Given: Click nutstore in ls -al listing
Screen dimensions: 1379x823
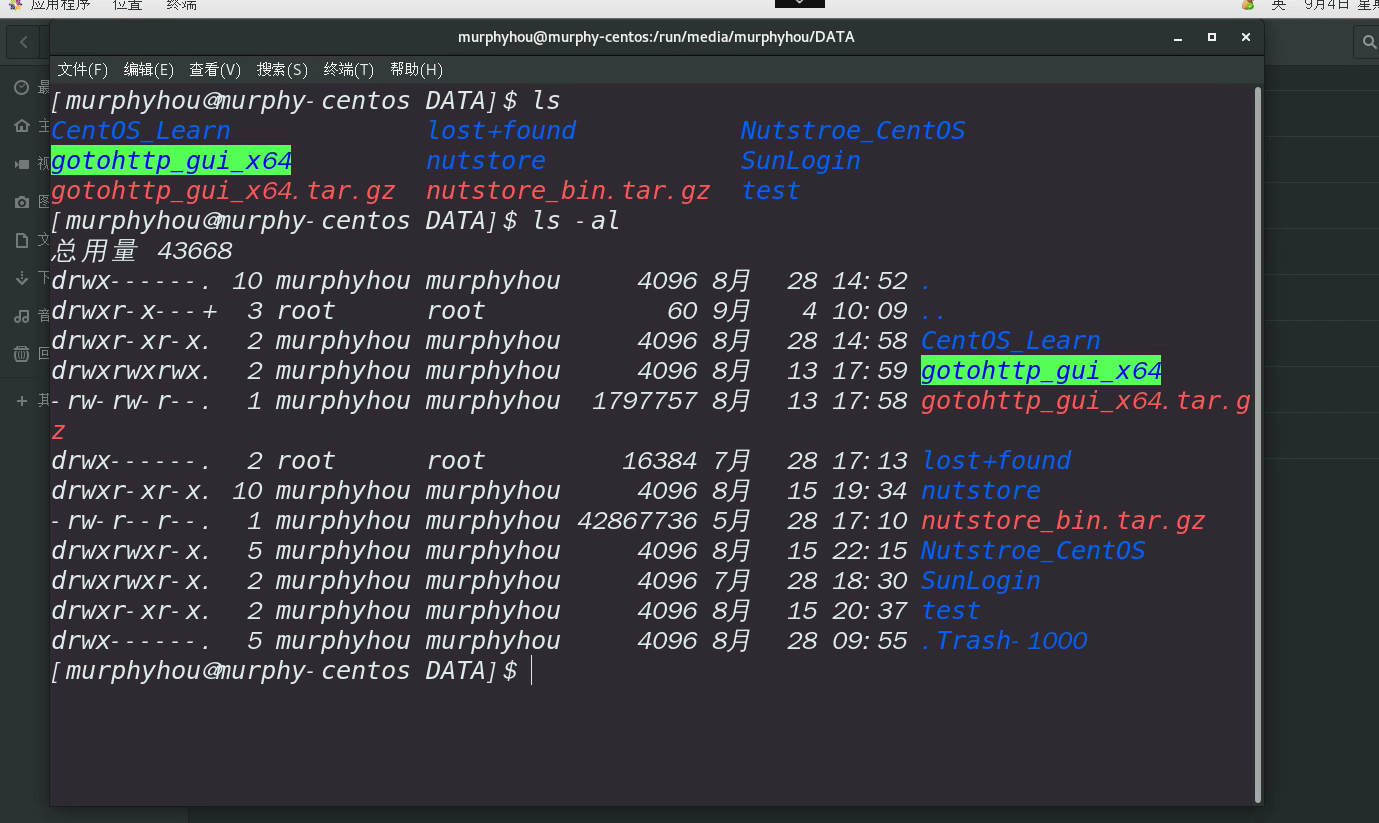Looking at the screenshot, I should (x=981, y=491).
